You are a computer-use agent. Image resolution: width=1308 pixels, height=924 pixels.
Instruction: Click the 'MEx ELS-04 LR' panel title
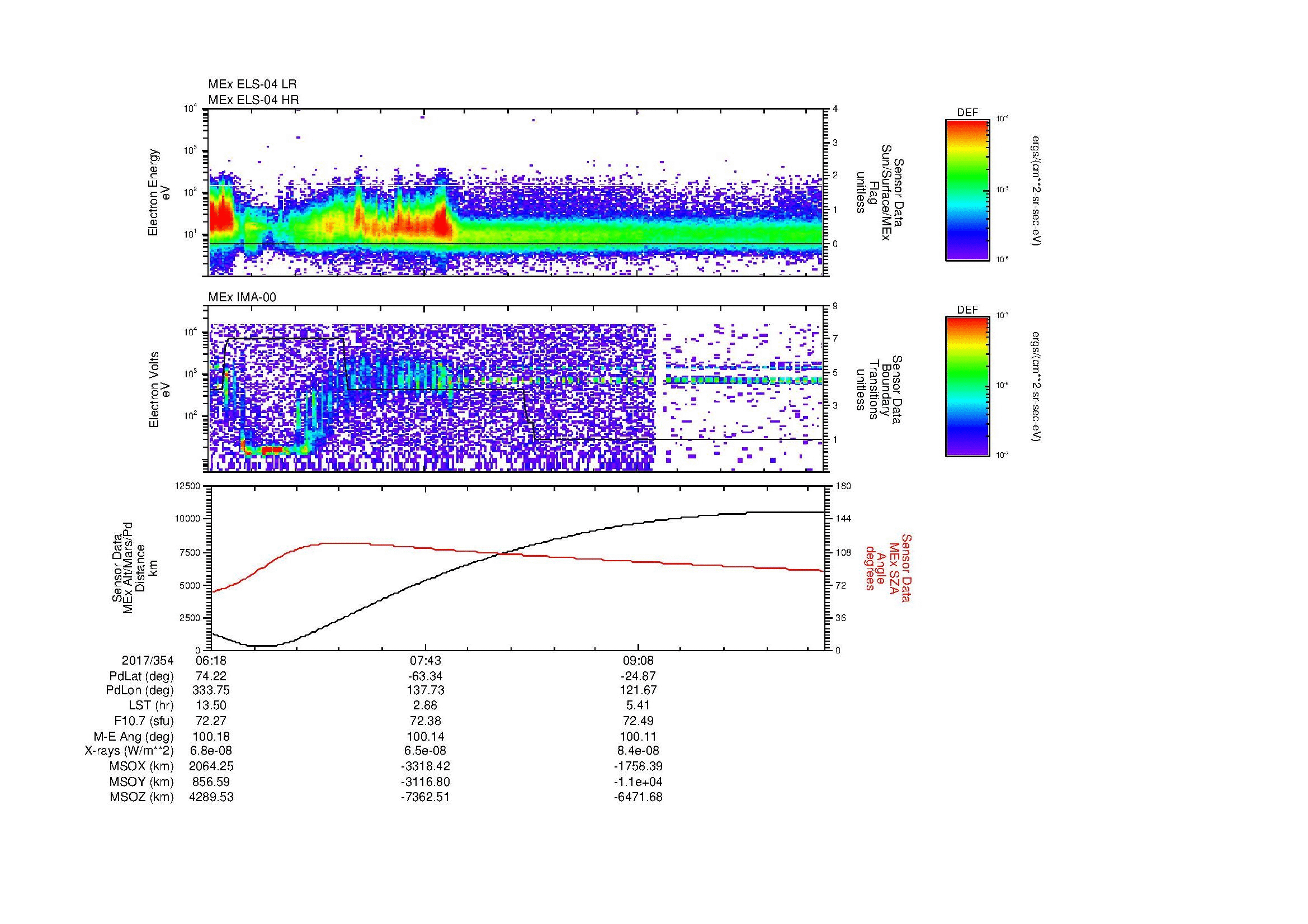[x=252, y=84]
